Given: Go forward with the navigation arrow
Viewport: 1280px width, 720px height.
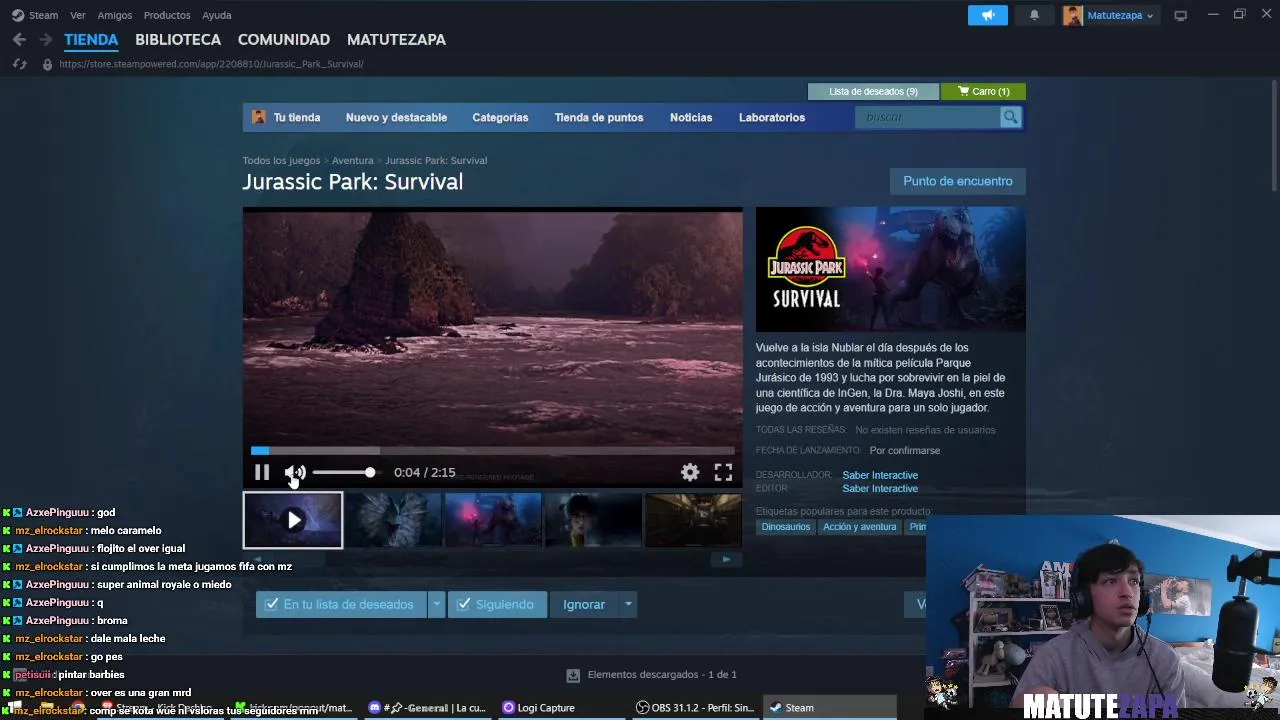Looking at the screenshot, I should click(x=45, y=40).
